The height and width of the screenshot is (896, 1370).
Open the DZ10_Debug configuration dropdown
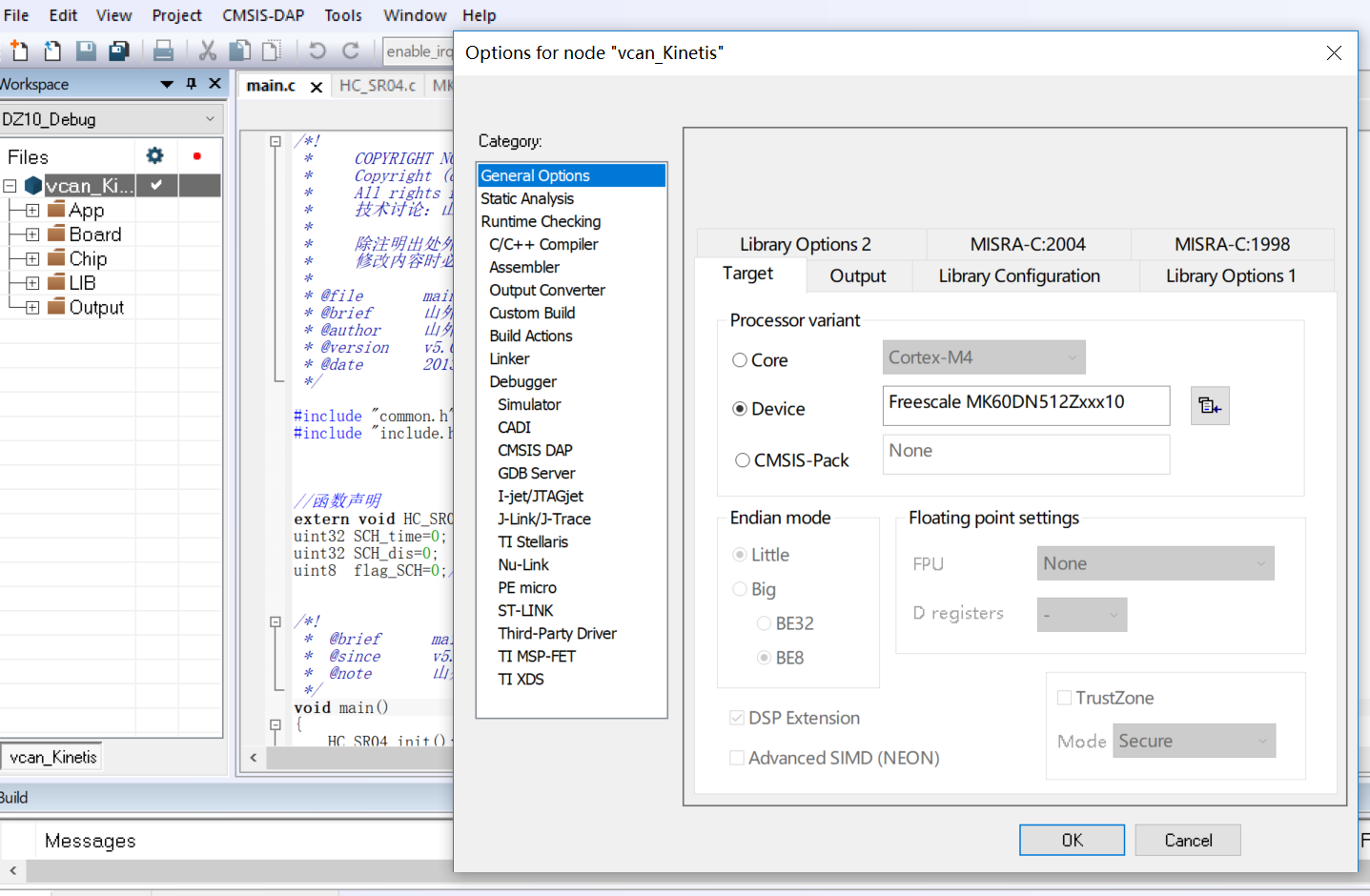111,119
